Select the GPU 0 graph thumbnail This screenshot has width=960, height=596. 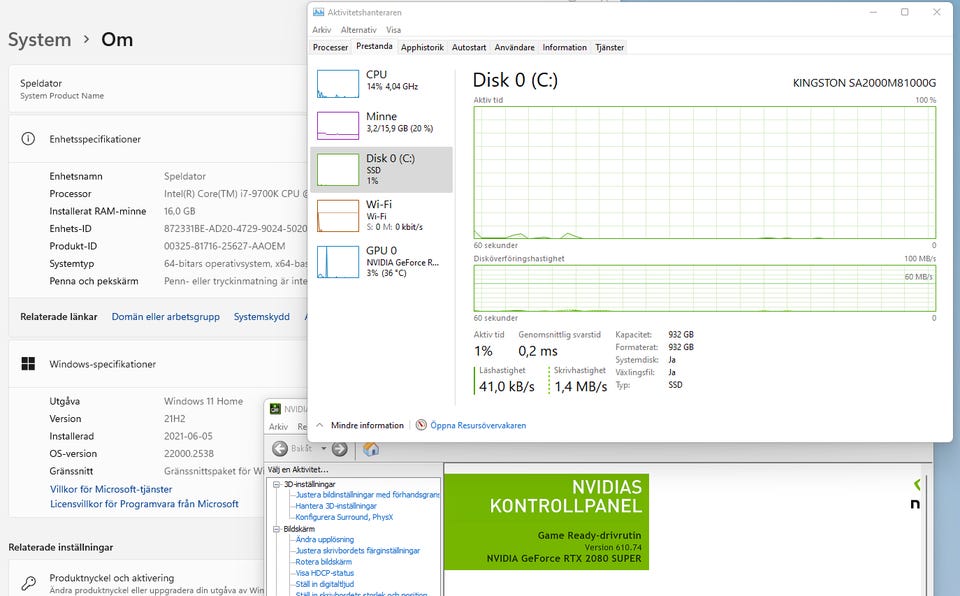[338, 262]
